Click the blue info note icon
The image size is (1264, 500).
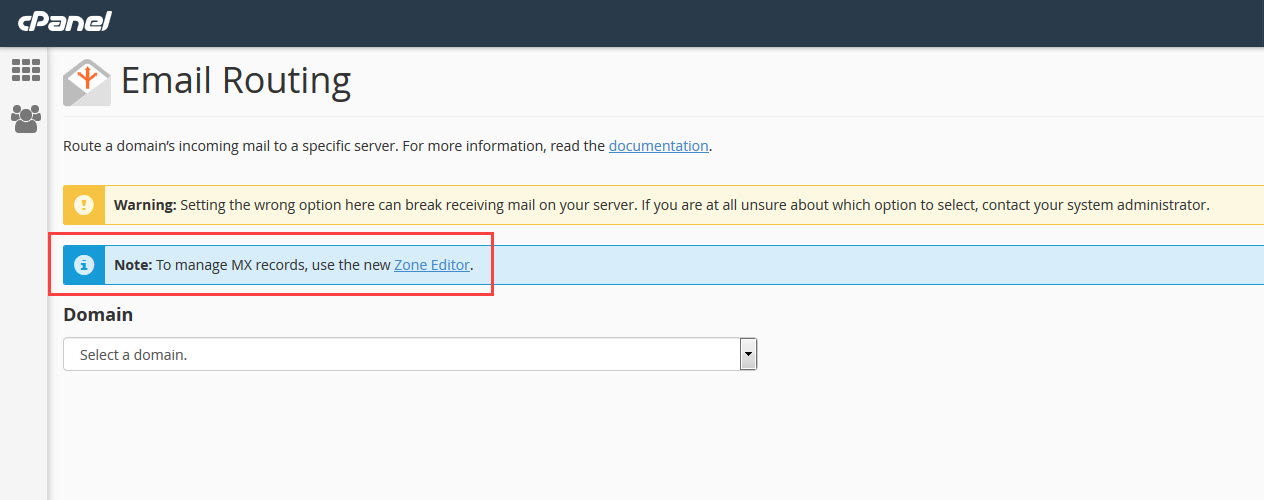[x=84, y=265]
